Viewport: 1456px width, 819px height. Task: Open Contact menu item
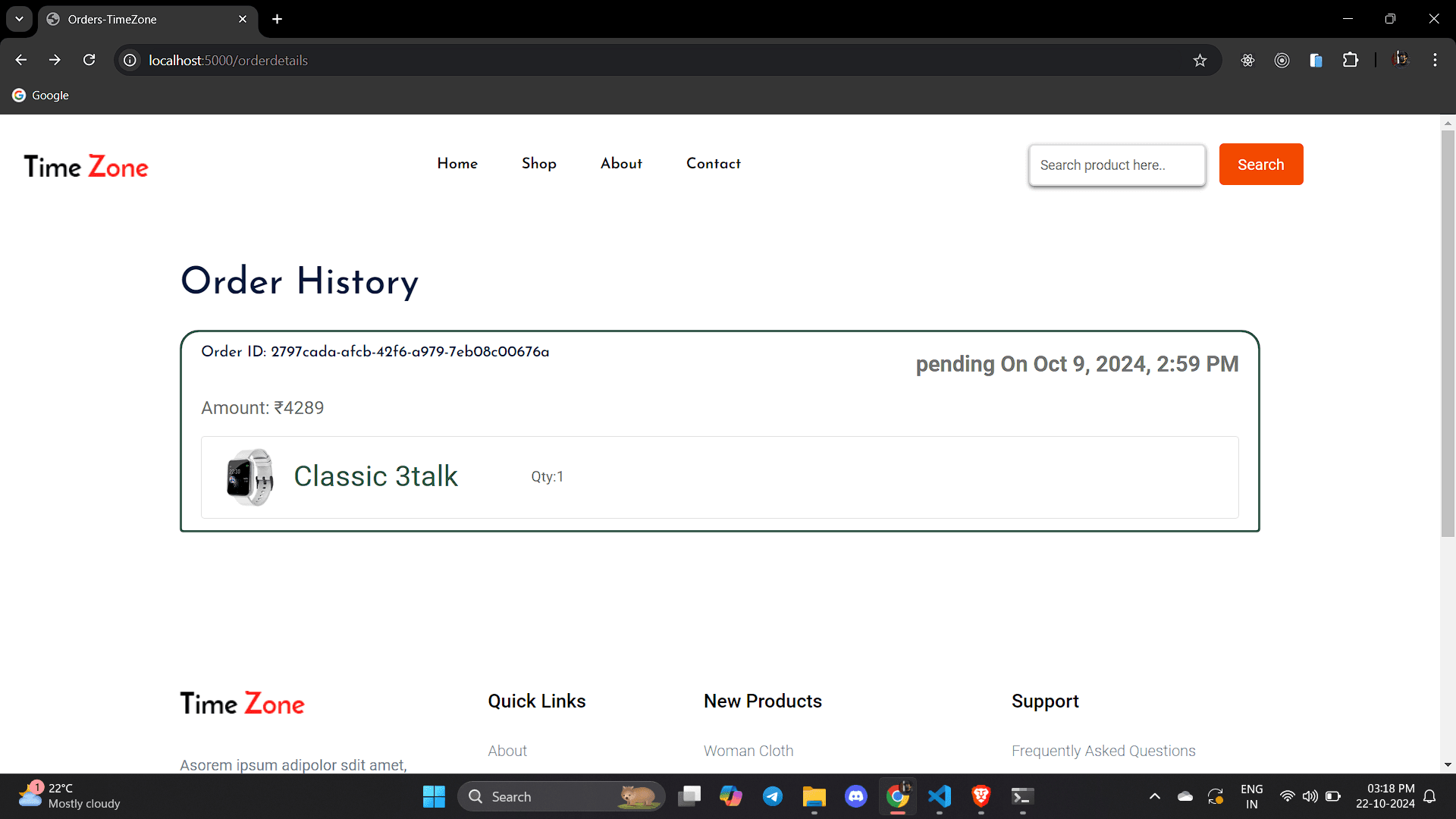(x=714, y=163)
